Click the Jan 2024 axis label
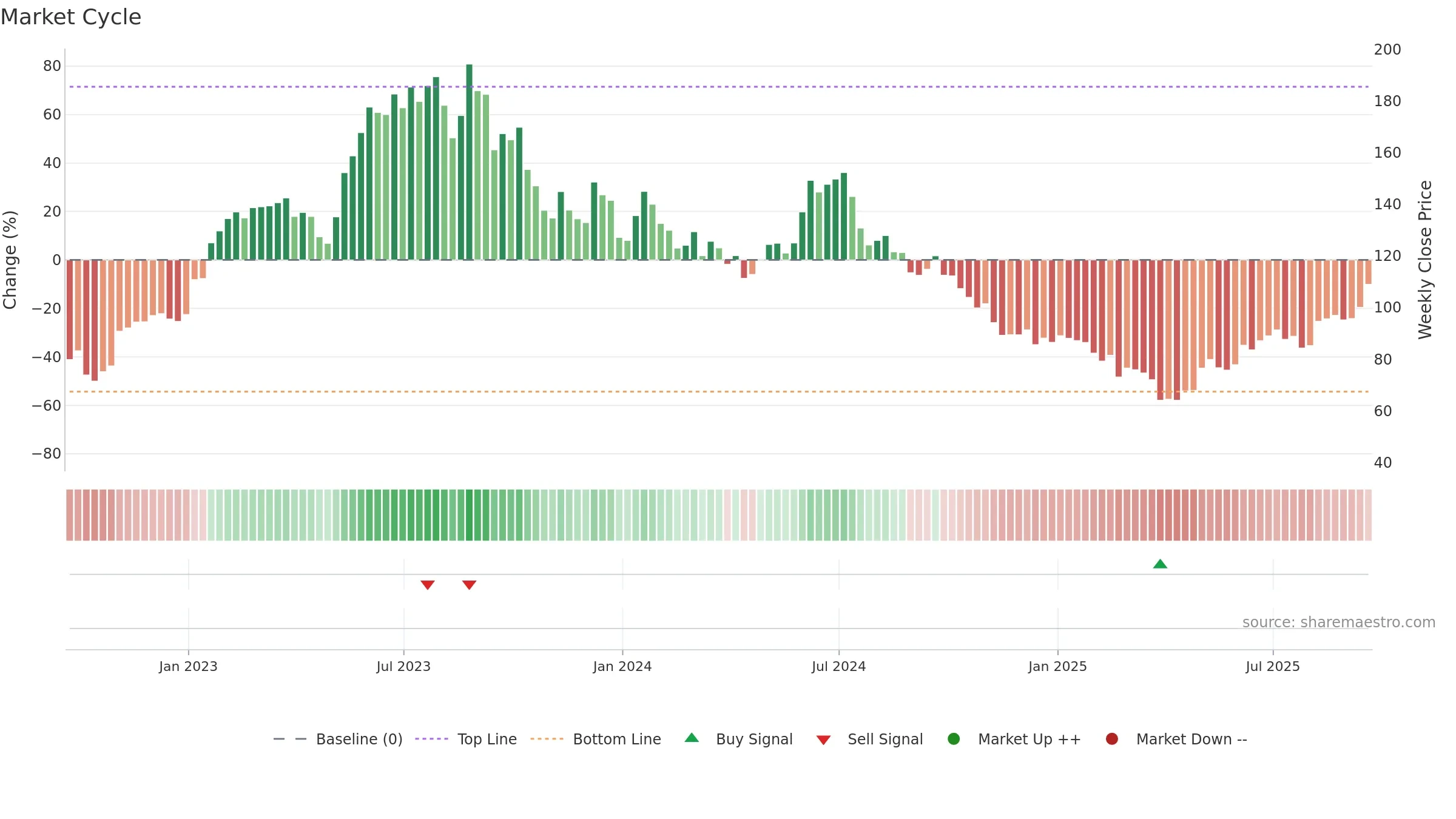This screenshot has width=1456, height=819. [x=622, y=666]
